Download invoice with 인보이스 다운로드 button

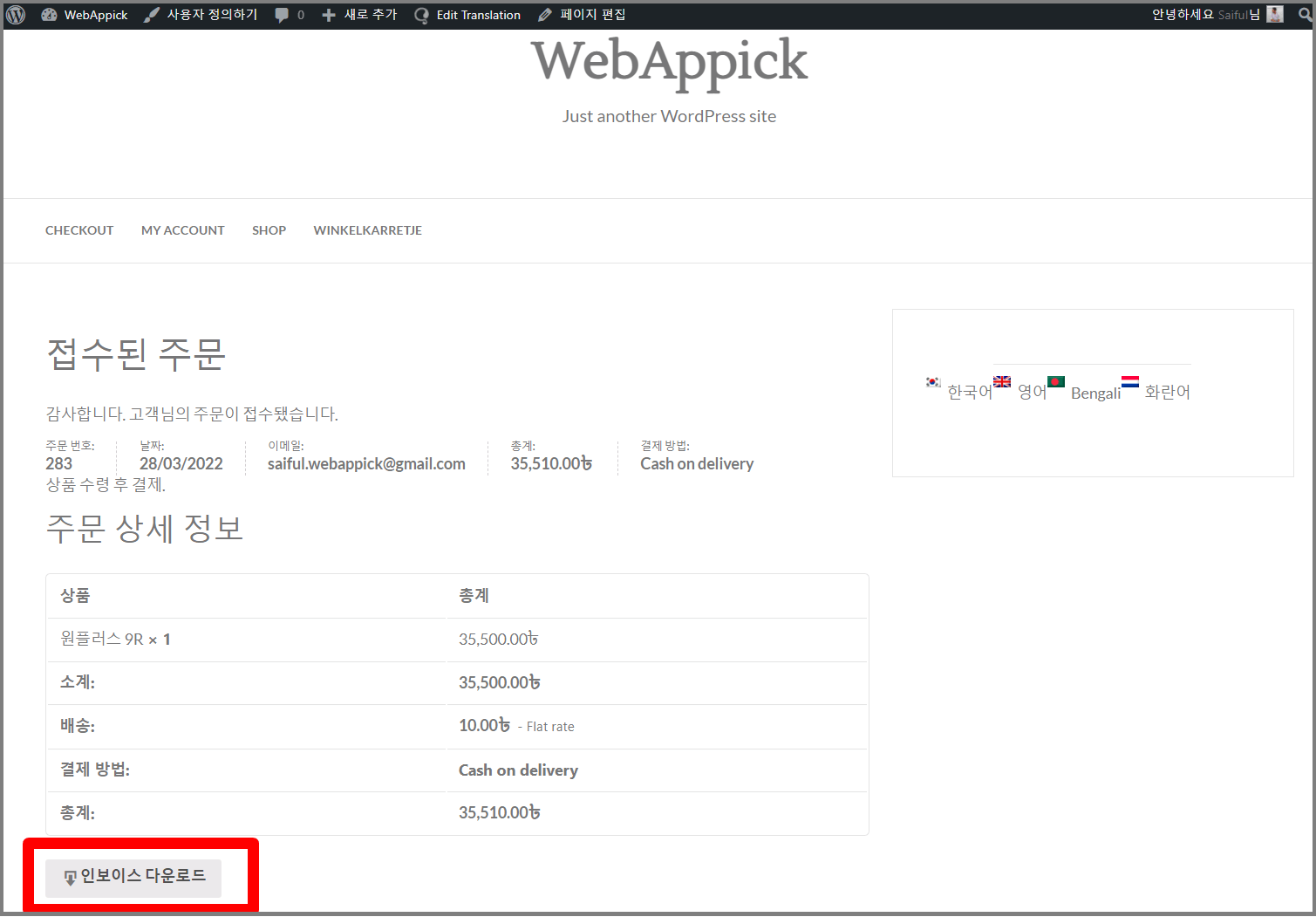coord(133,878)
